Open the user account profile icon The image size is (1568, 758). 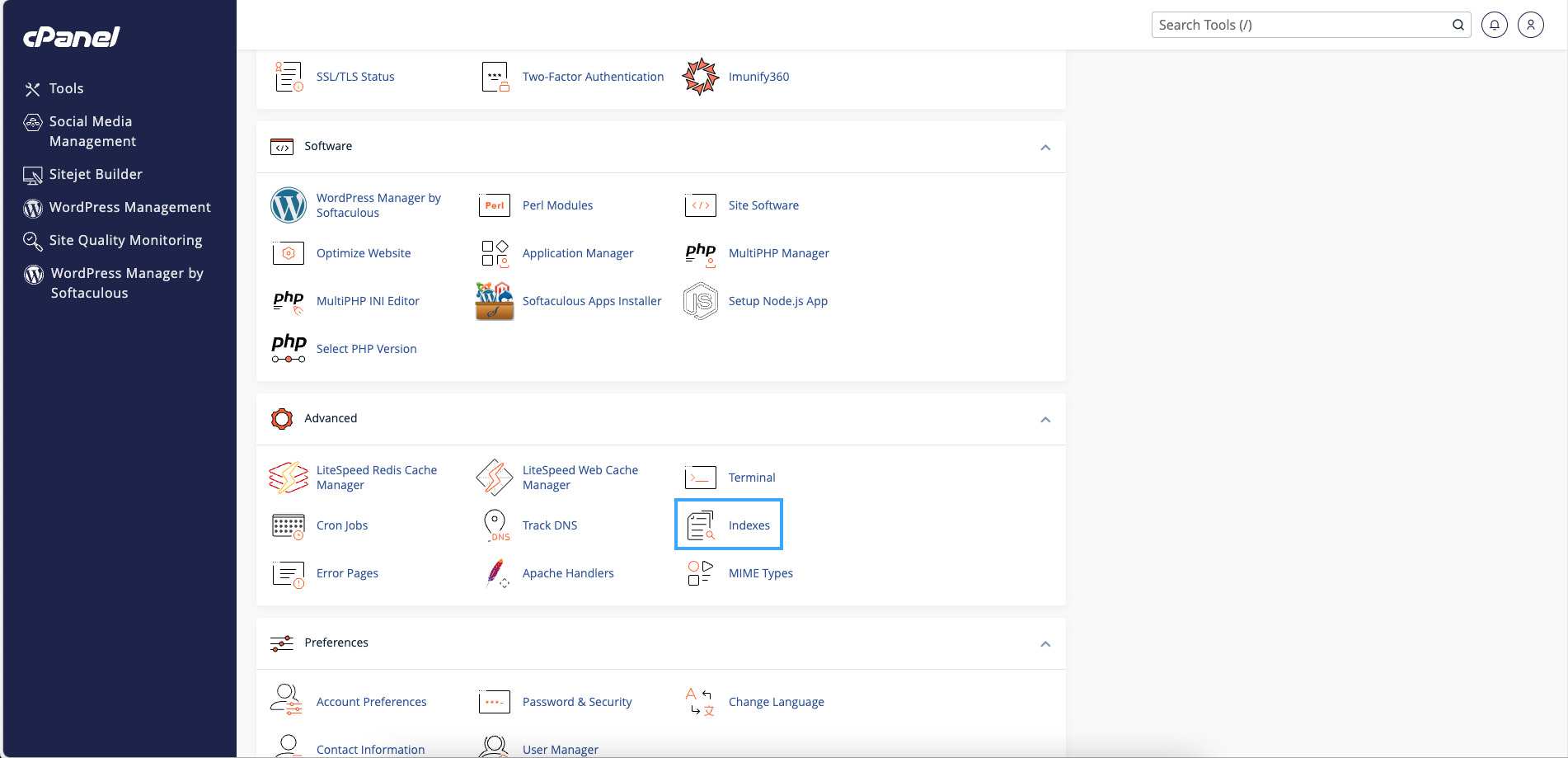1531,24
